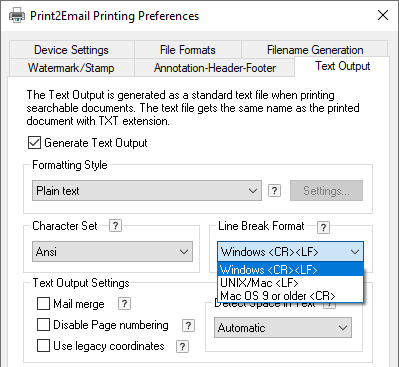
Task: Go to Watermark/Stamp tab
Action: [71, 68]
